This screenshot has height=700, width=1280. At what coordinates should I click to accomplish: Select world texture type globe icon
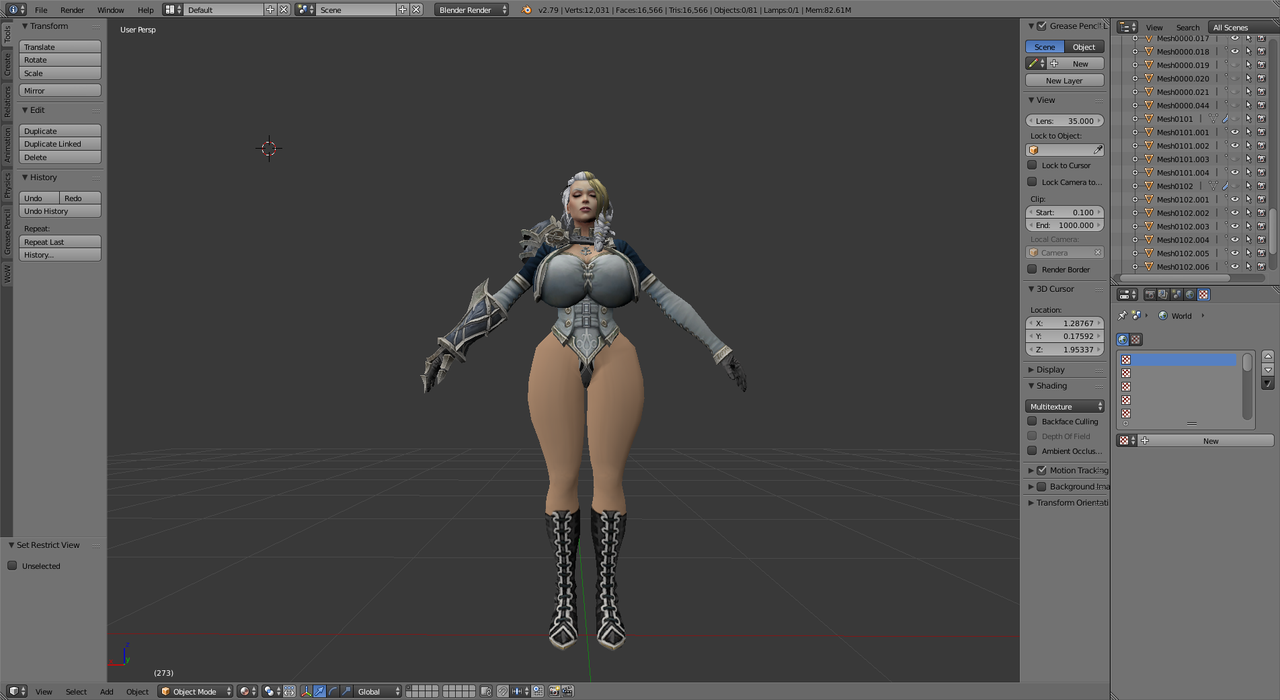point(1123,339)
